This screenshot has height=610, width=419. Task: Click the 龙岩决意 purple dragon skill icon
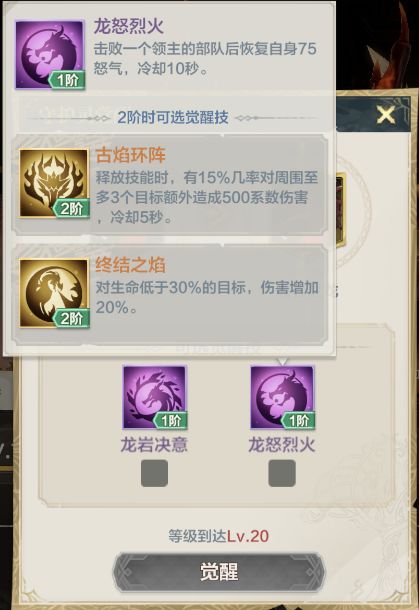tap(155, 397)
